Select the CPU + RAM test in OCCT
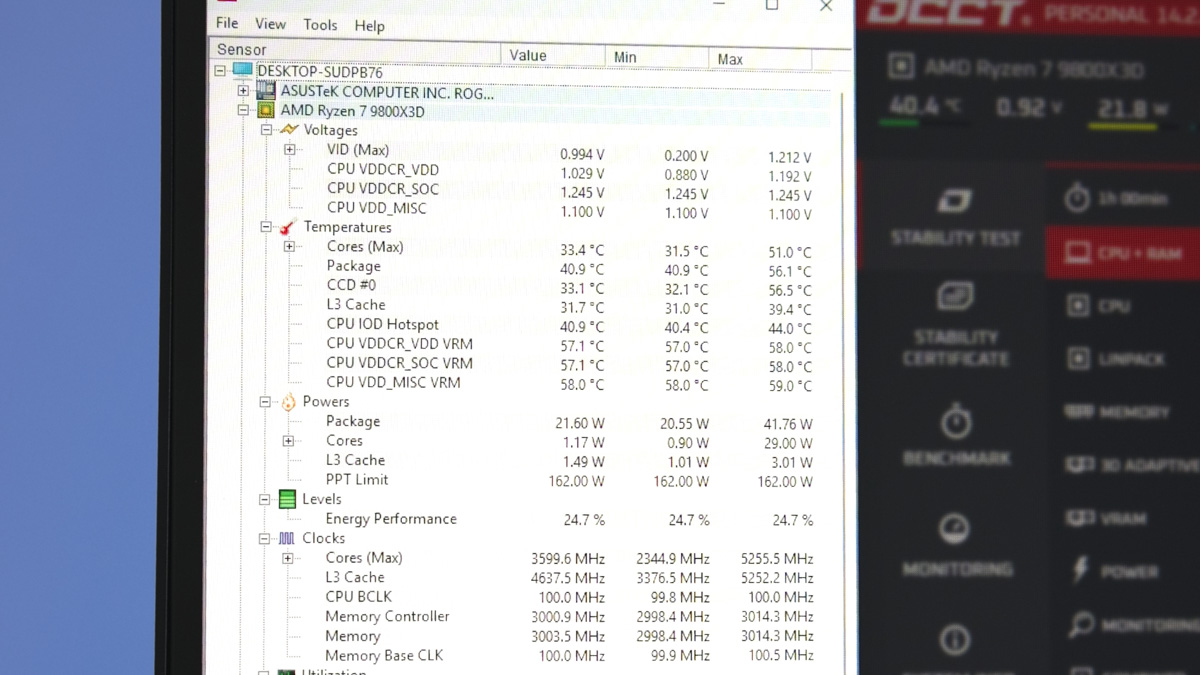This screenshot has width=1200, height=675. [1123, 252]
